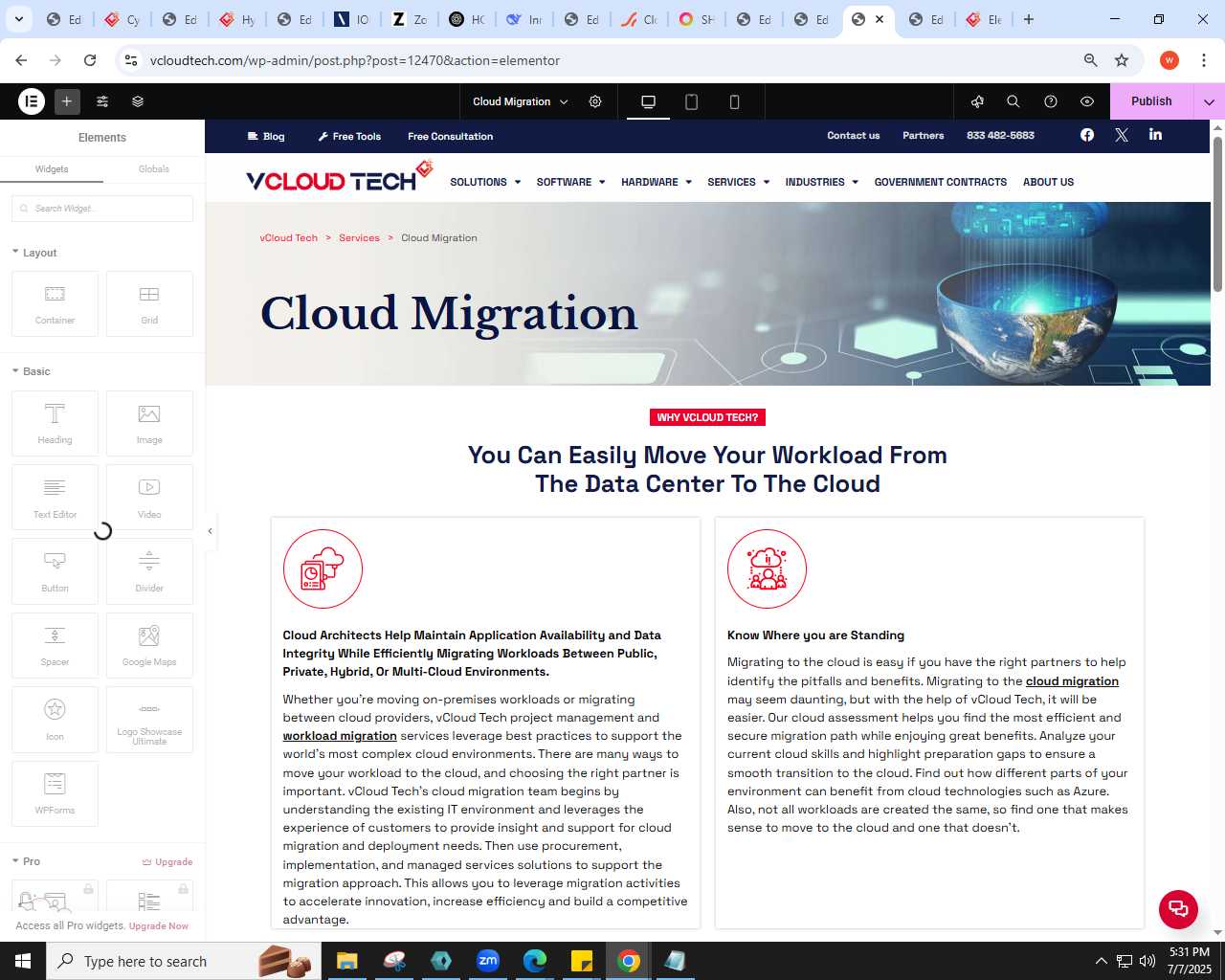Click Free Consultation link
1225x980 pixels.
tap(450, 136)
